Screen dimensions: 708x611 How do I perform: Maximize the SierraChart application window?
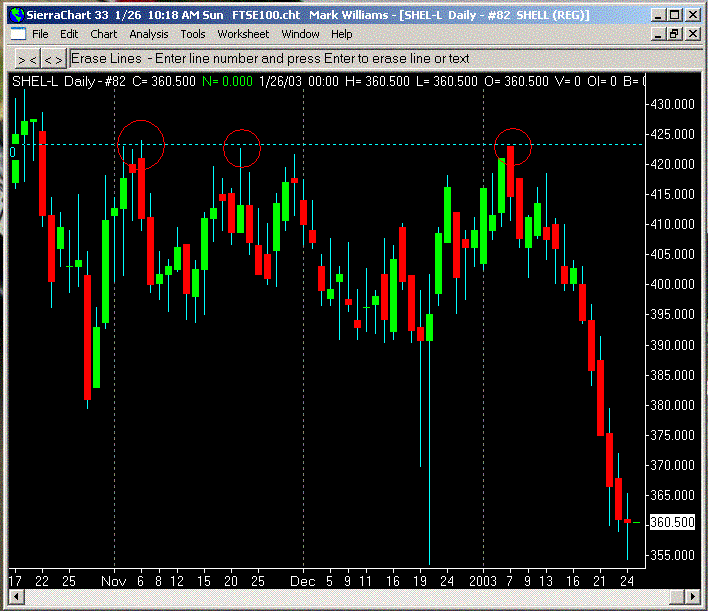click(x=674, y=15)
